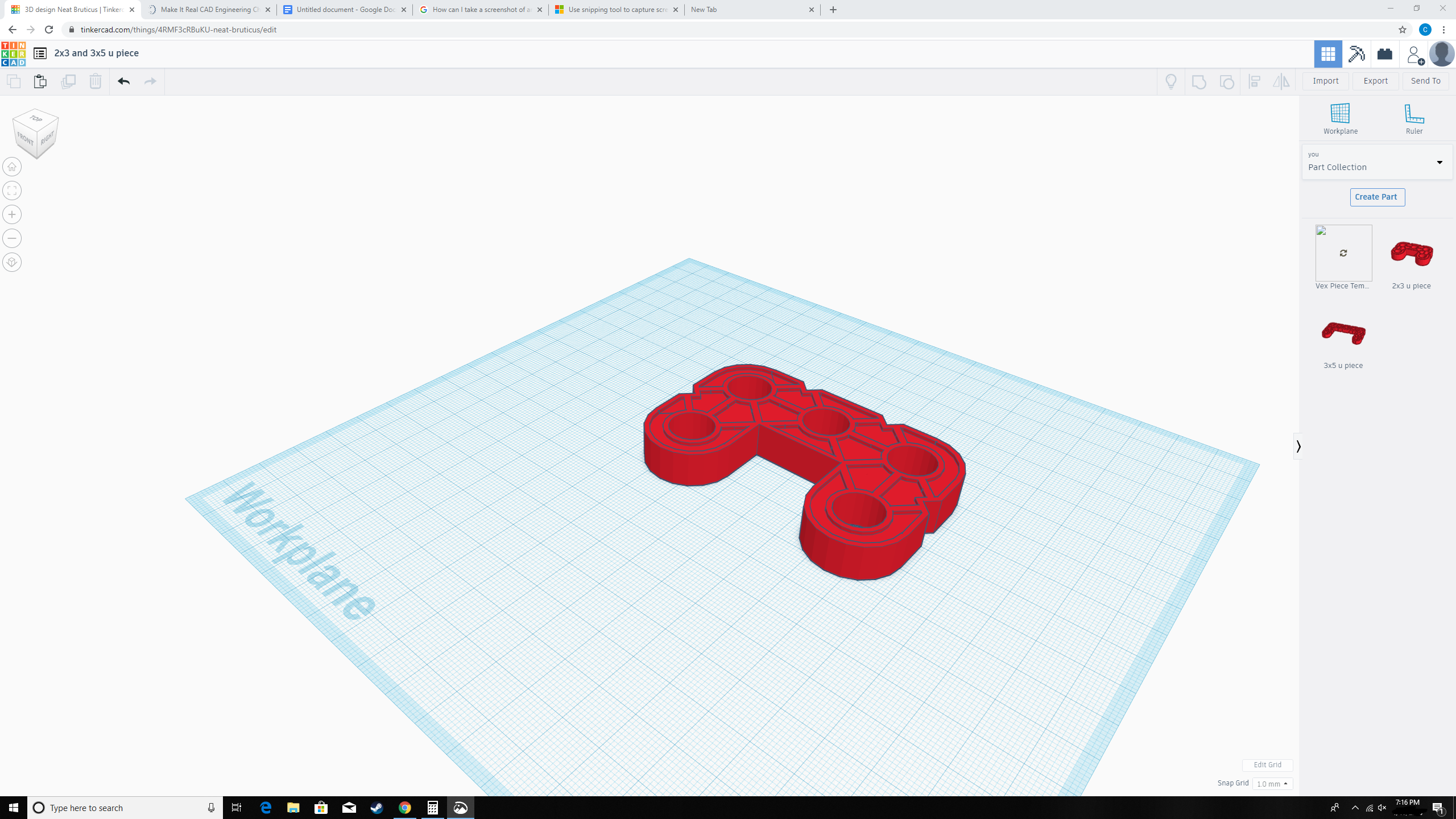Open the Windows Start menu
Screen dimensions: 1456x819
pos(14,808)
